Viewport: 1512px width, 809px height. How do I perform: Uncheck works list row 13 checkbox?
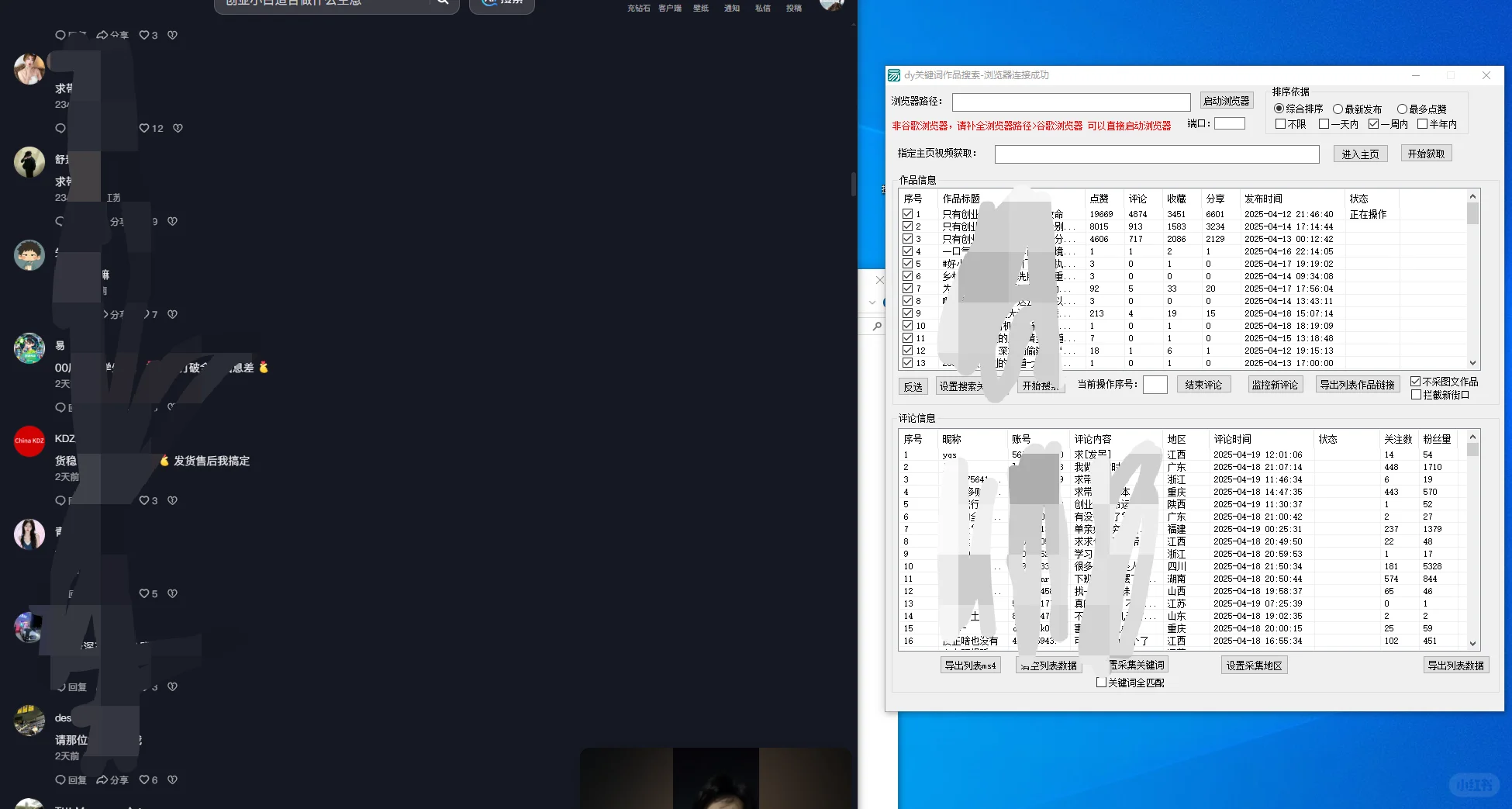[x=907, y=363]
